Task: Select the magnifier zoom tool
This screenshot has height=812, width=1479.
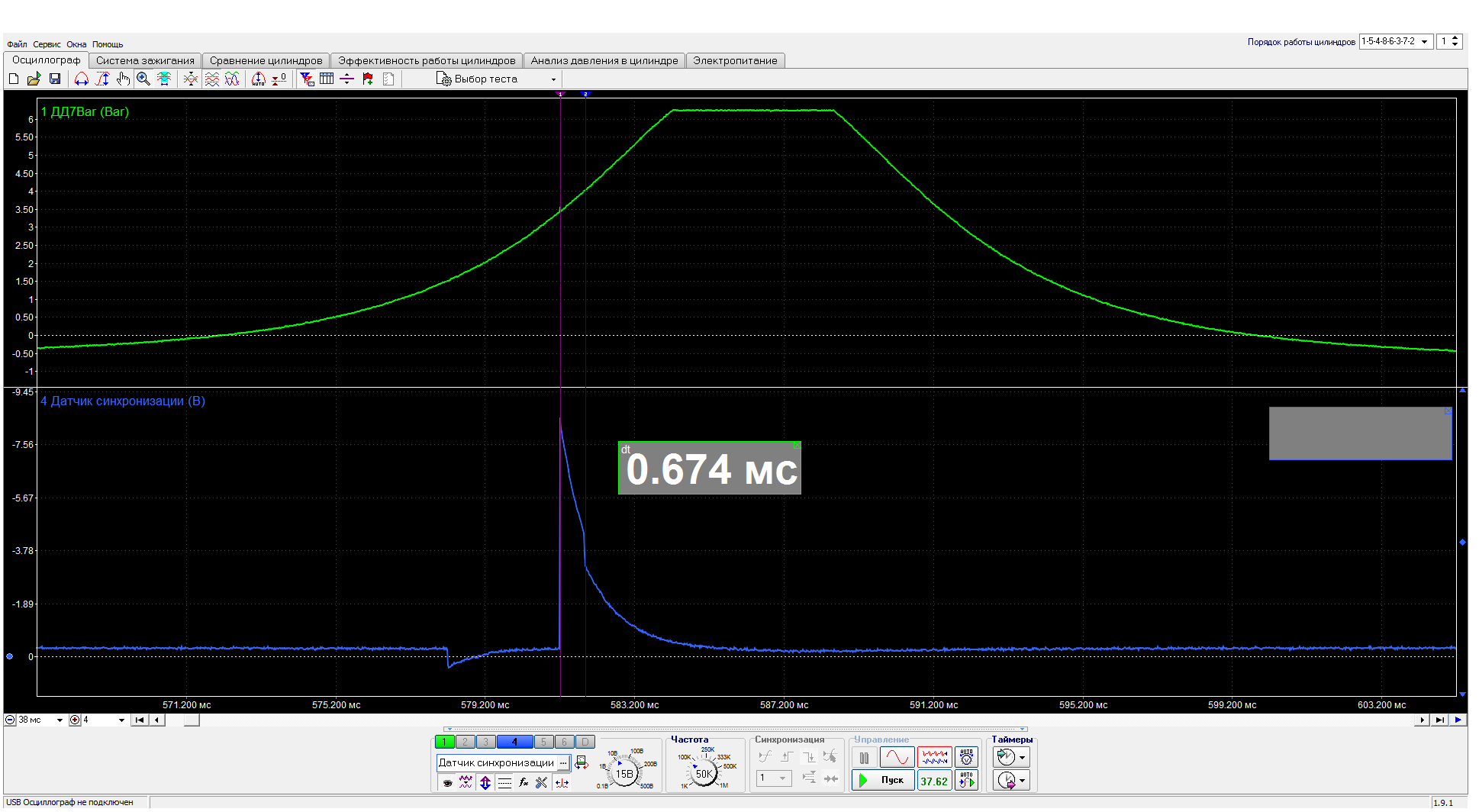Action: (143, 79)
